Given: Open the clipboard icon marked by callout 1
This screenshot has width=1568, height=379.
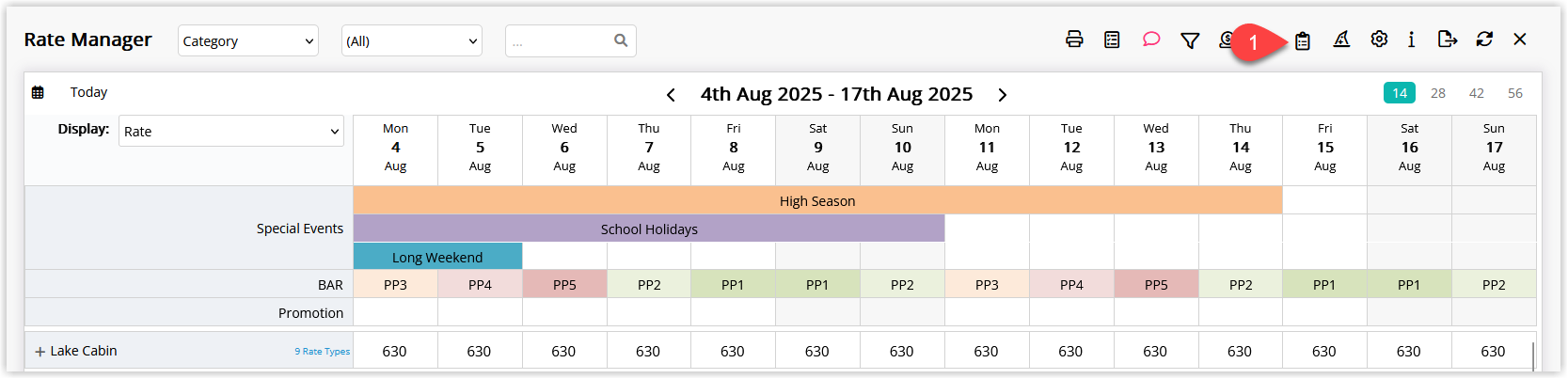Looking at the screenshot, I should pos(1303,40).
